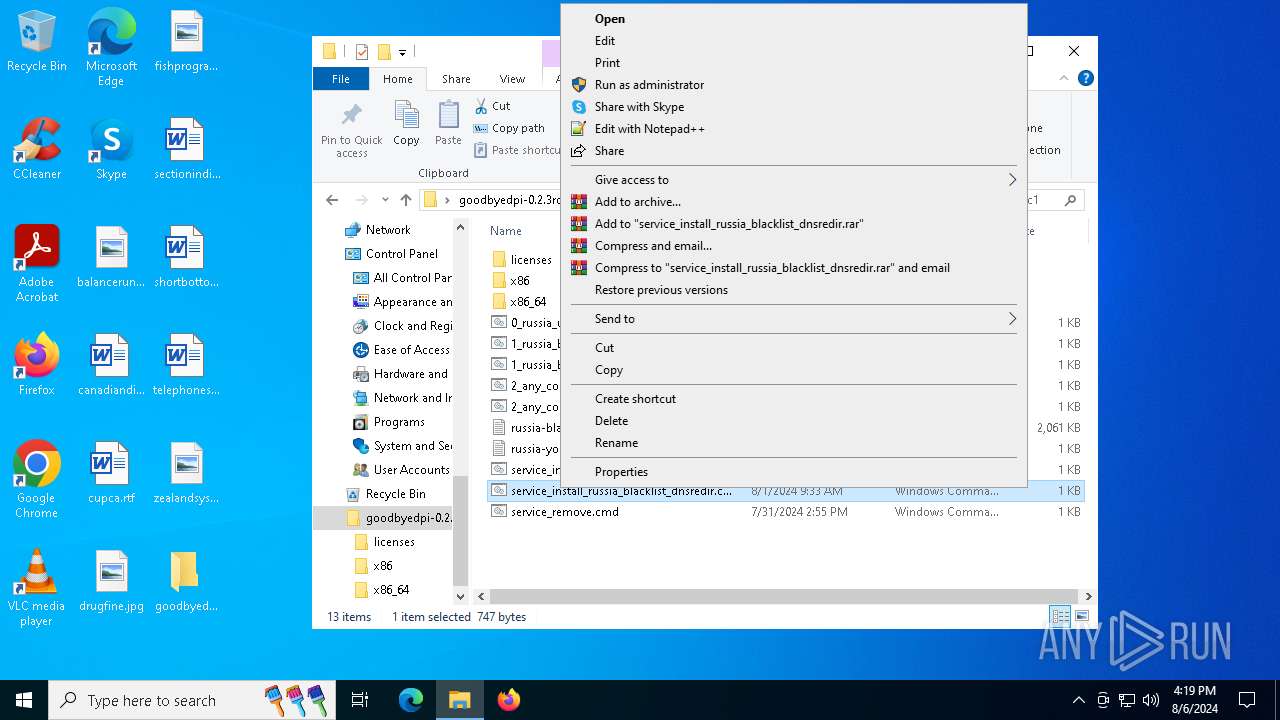This screenshot has width=1280, height=720.
Task: Click the Explorer help question icon
Action: 1085,78
